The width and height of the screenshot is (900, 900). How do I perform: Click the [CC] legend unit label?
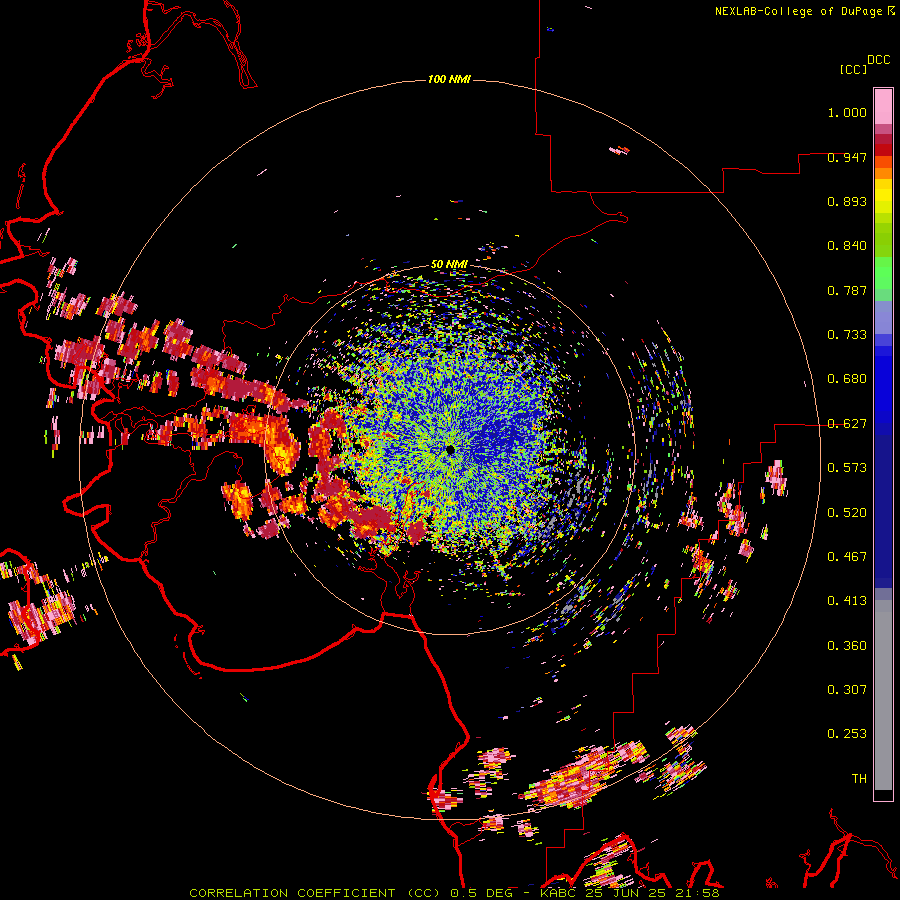[x=854, y=69]
